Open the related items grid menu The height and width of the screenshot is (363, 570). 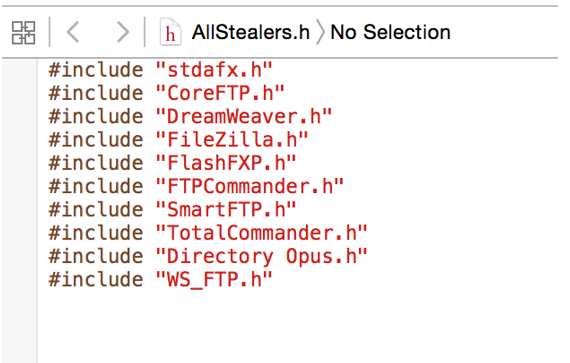(23, 33)
